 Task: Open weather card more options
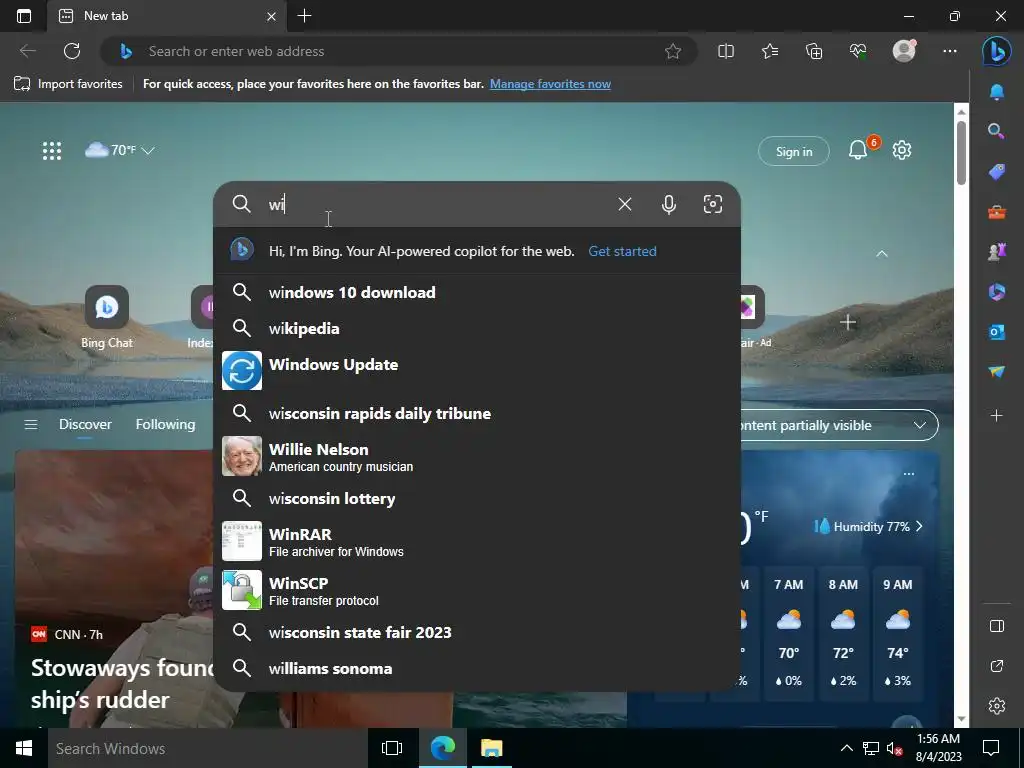[908, 474]
